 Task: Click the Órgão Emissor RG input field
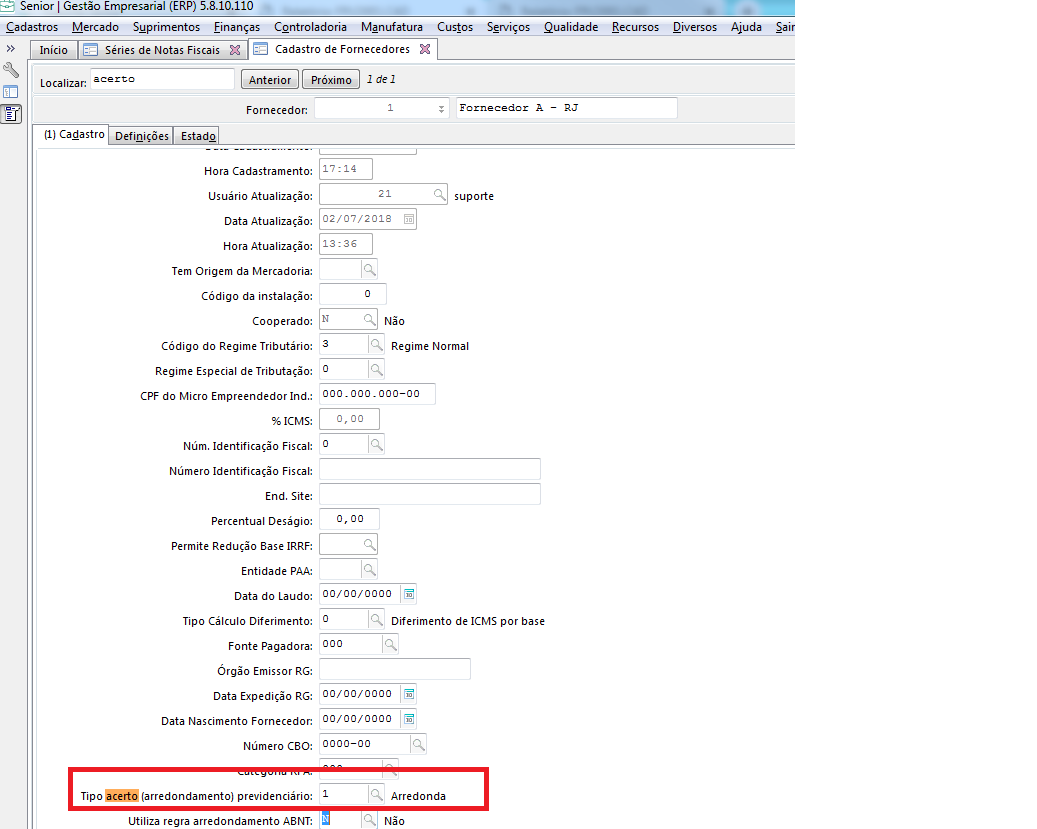pyautogui.click(x=394, y=669)
